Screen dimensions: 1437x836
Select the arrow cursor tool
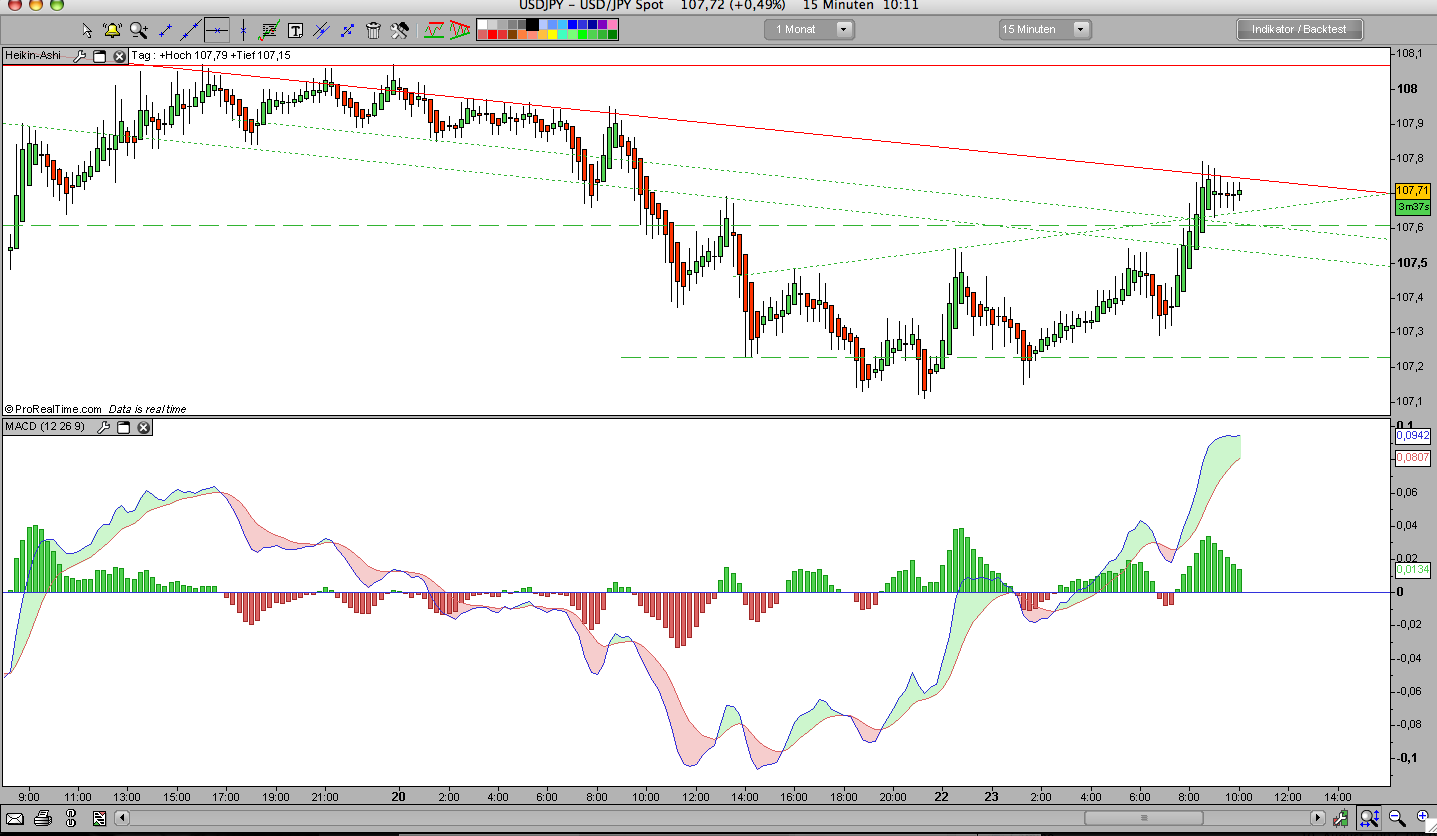tap(87, 30)
